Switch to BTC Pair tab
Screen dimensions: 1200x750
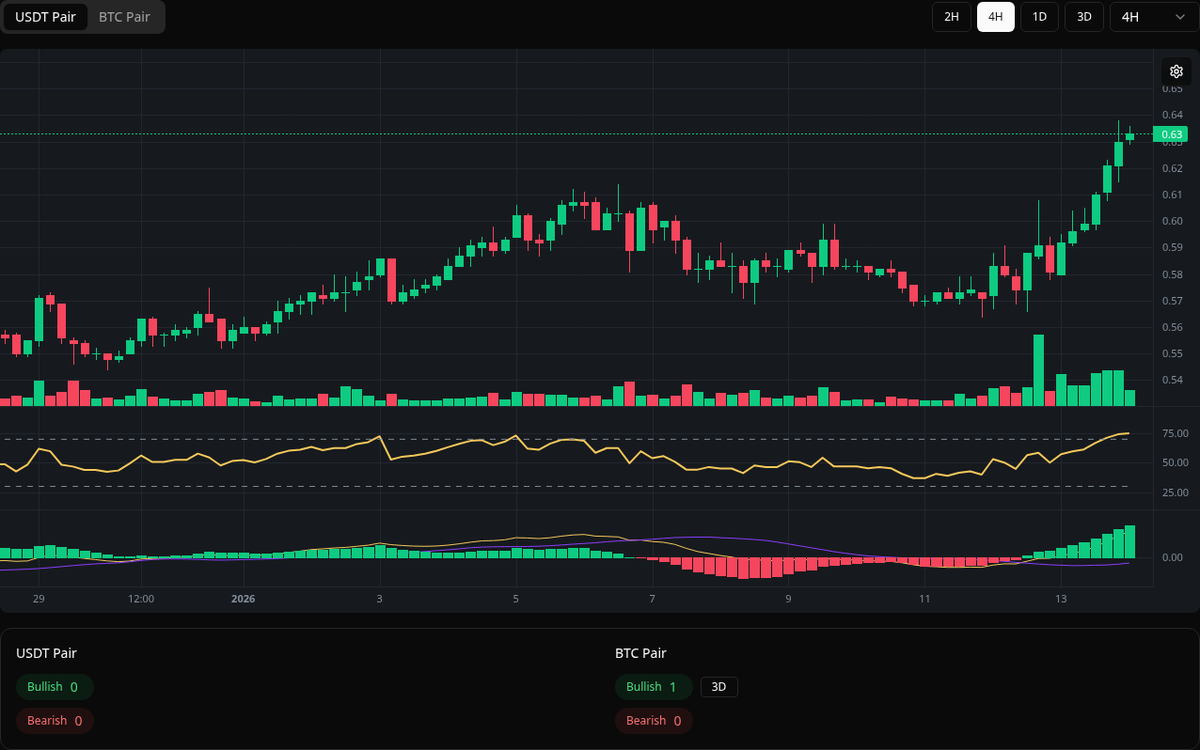pos(125,17)
